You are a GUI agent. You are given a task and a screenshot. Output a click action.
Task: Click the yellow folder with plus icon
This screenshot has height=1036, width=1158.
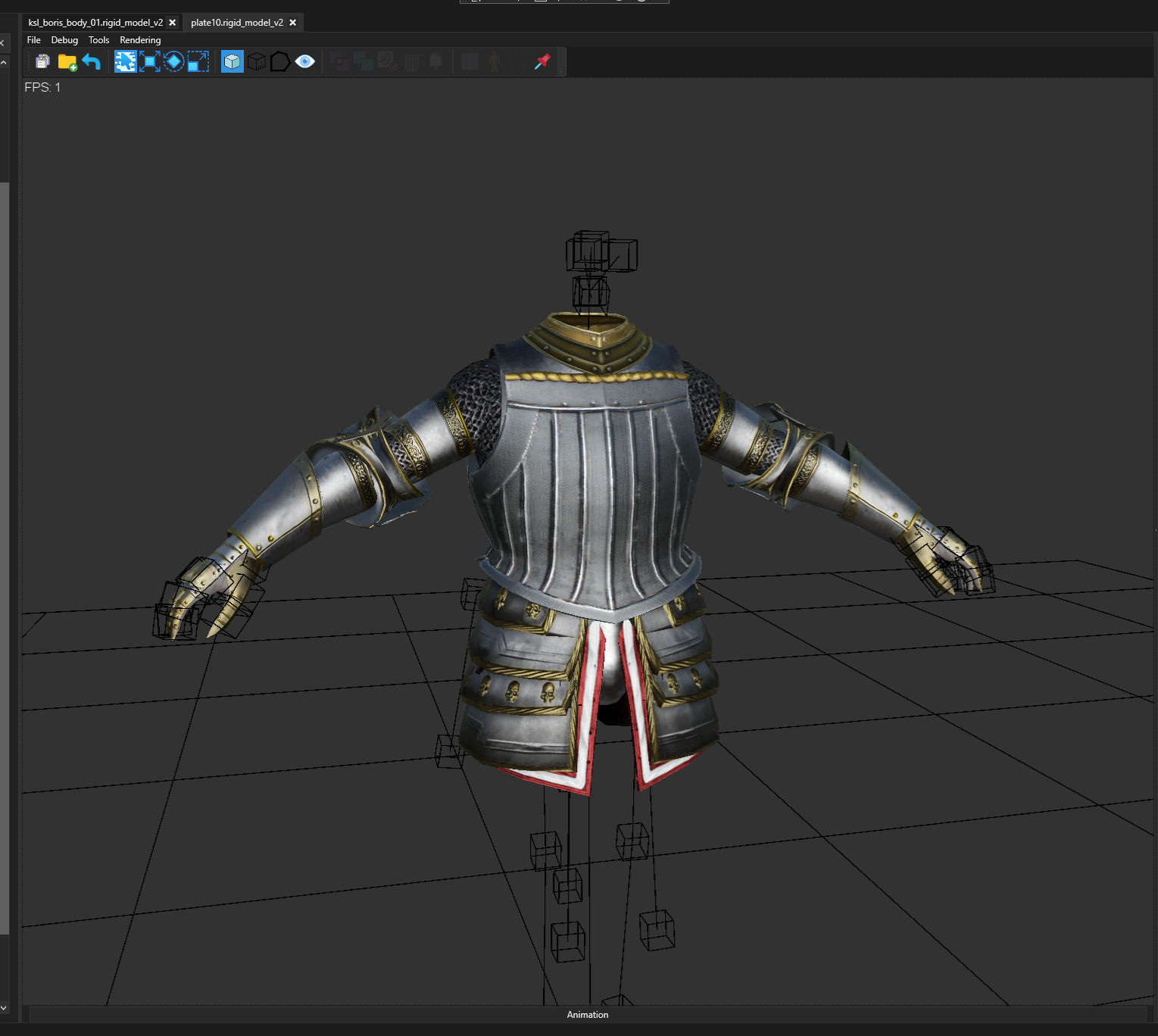pyautogui.click(x=67, y=62)
